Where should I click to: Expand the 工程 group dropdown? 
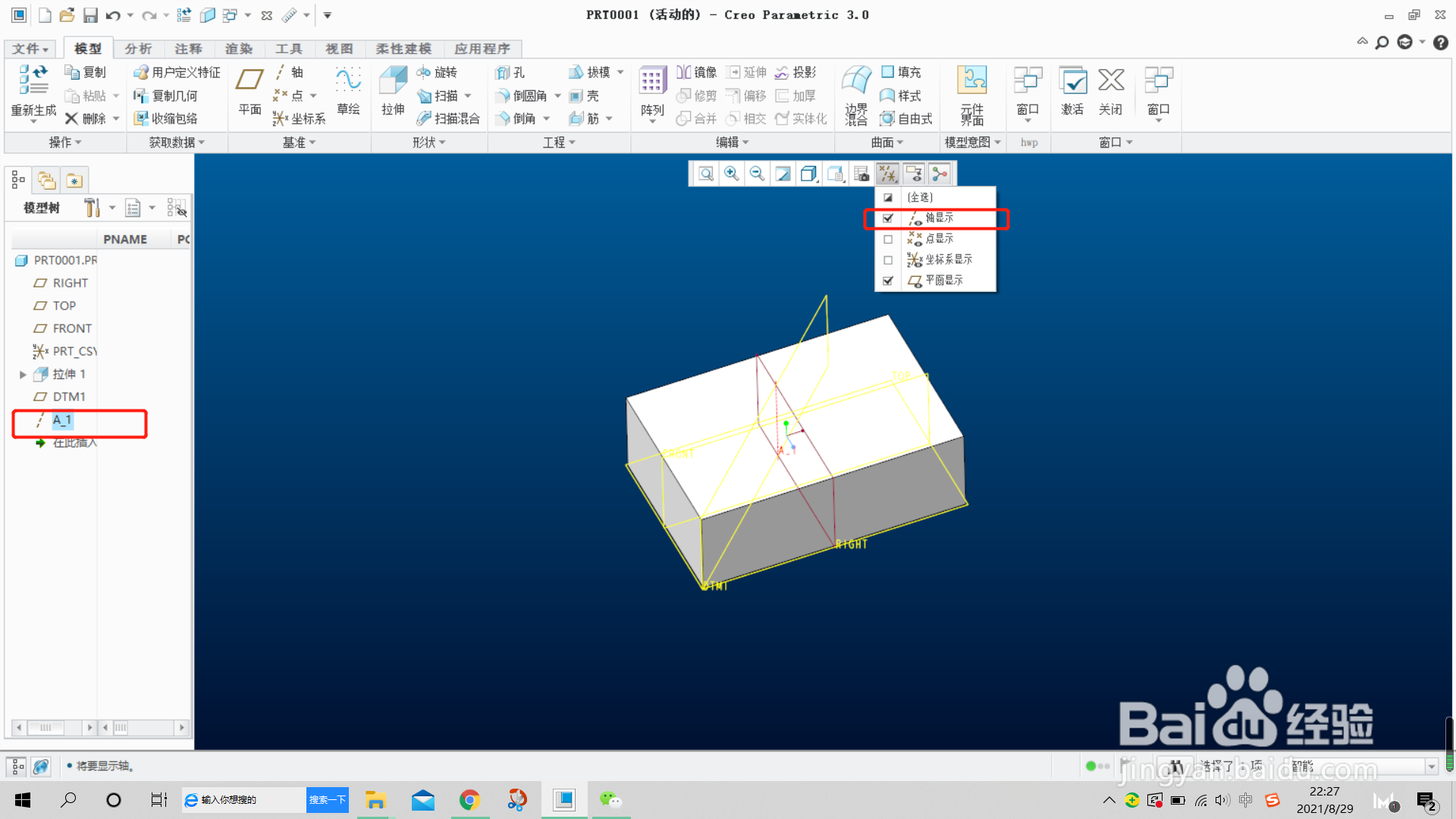pos(559,143)
